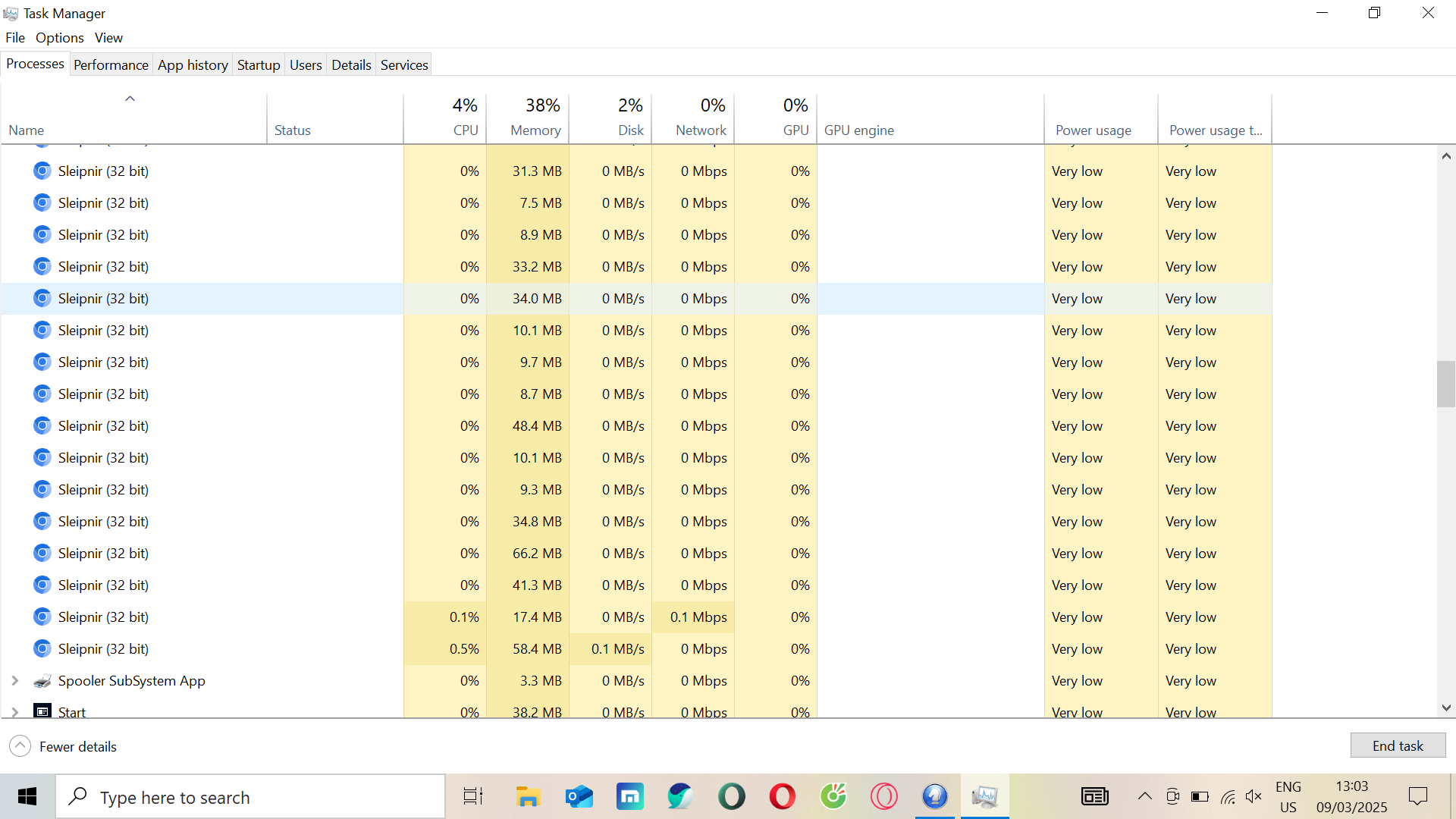Show hidden system tray icons
Image resolution: width=1456 pixels, height=819 pixels.
pyautogui.click(x=1145, y=797)
